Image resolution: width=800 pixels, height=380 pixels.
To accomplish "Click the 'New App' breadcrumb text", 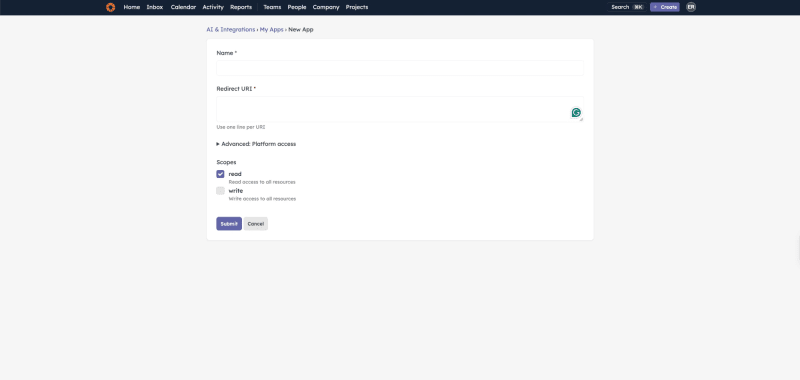I will pyautogui.click(x=301, y=30).
